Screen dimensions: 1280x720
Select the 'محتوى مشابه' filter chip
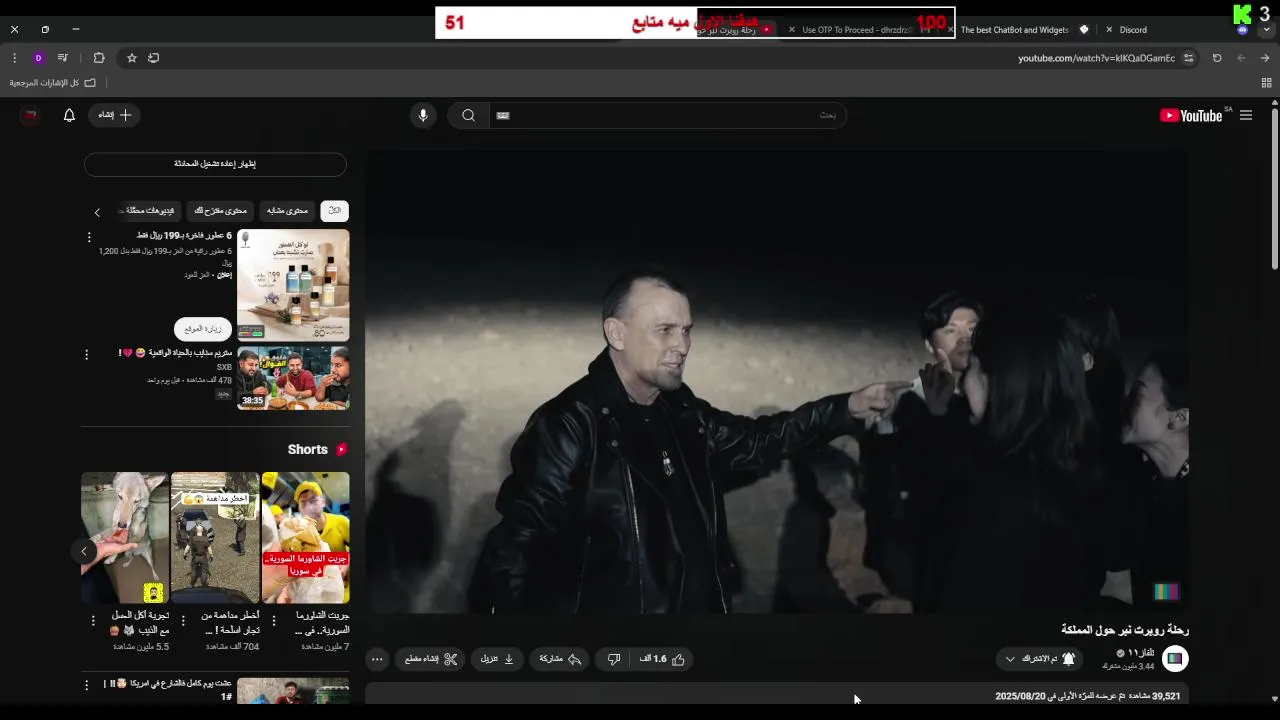[x=287, y=211]
